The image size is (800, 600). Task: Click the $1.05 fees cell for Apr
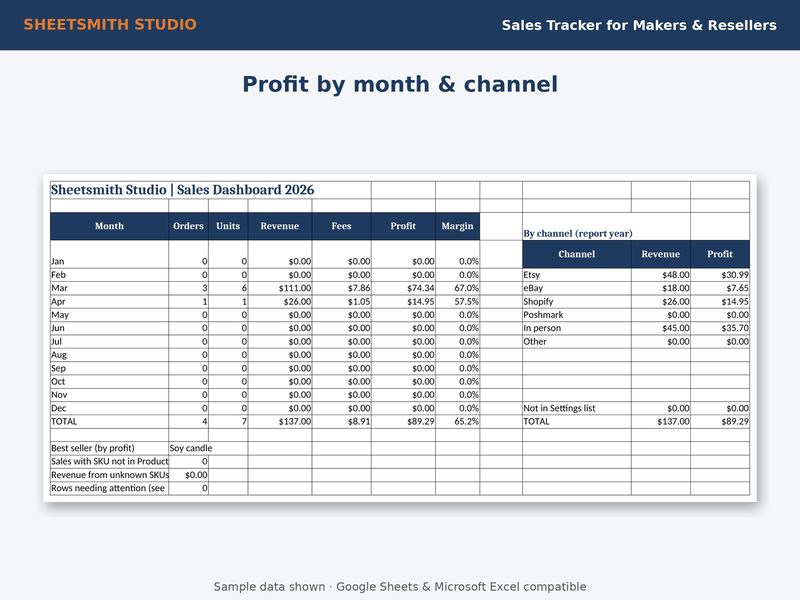(x=341, y=302)
